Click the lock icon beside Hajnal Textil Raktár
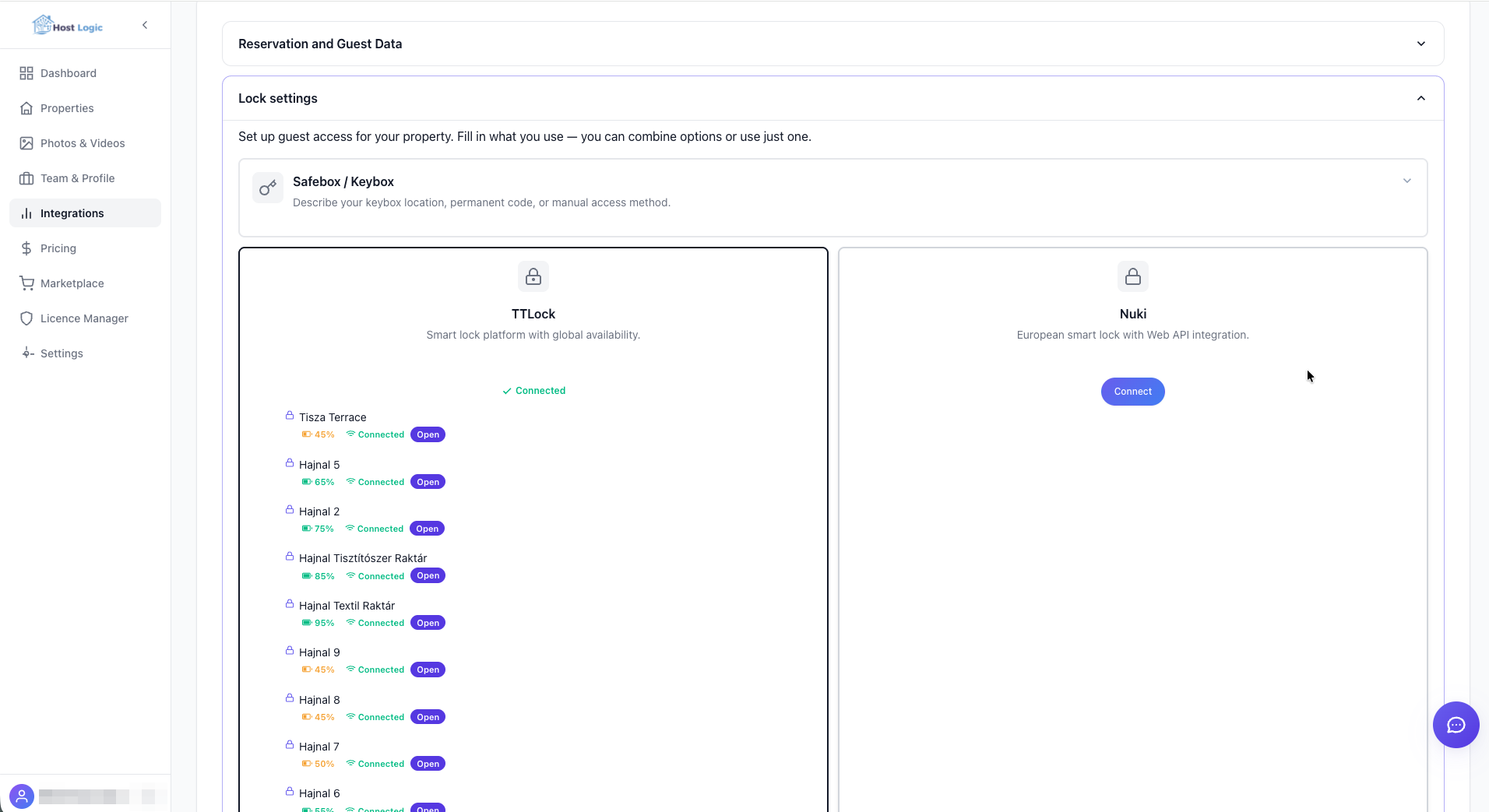The height and width of the screenshot is (812, 1489). (290, 604)
